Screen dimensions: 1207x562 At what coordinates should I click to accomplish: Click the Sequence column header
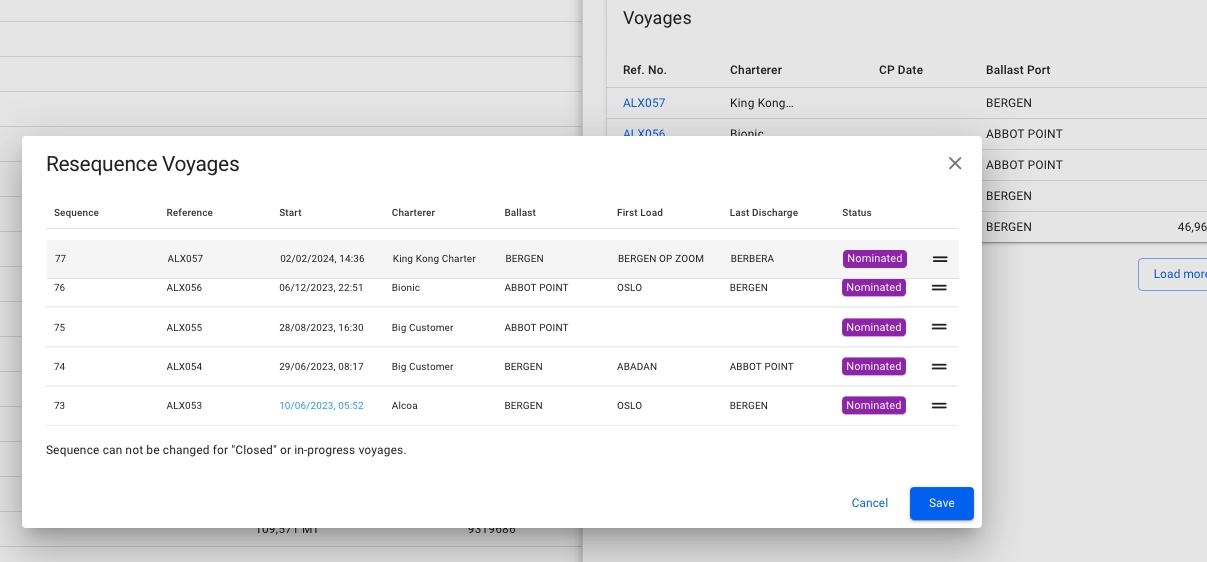point(76,213)
